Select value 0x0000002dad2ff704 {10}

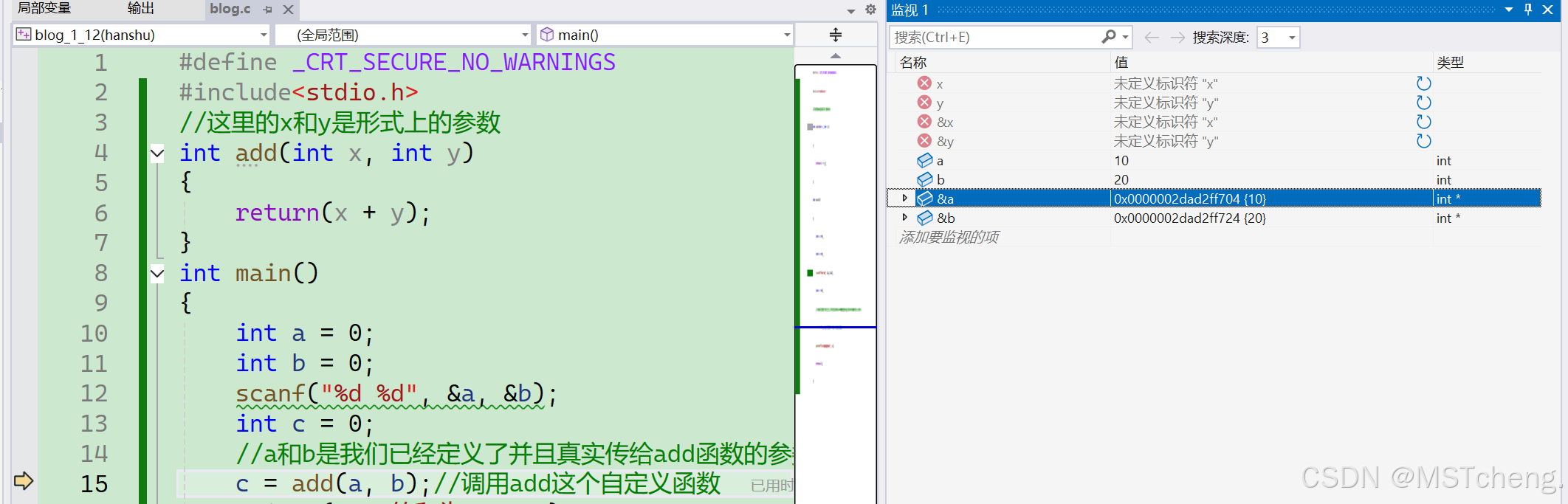click(1190, 199)
